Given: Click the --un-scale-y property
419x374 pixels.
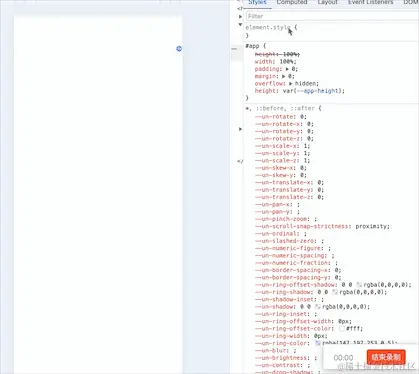Looking at the screenshot, I should (277, 153).
